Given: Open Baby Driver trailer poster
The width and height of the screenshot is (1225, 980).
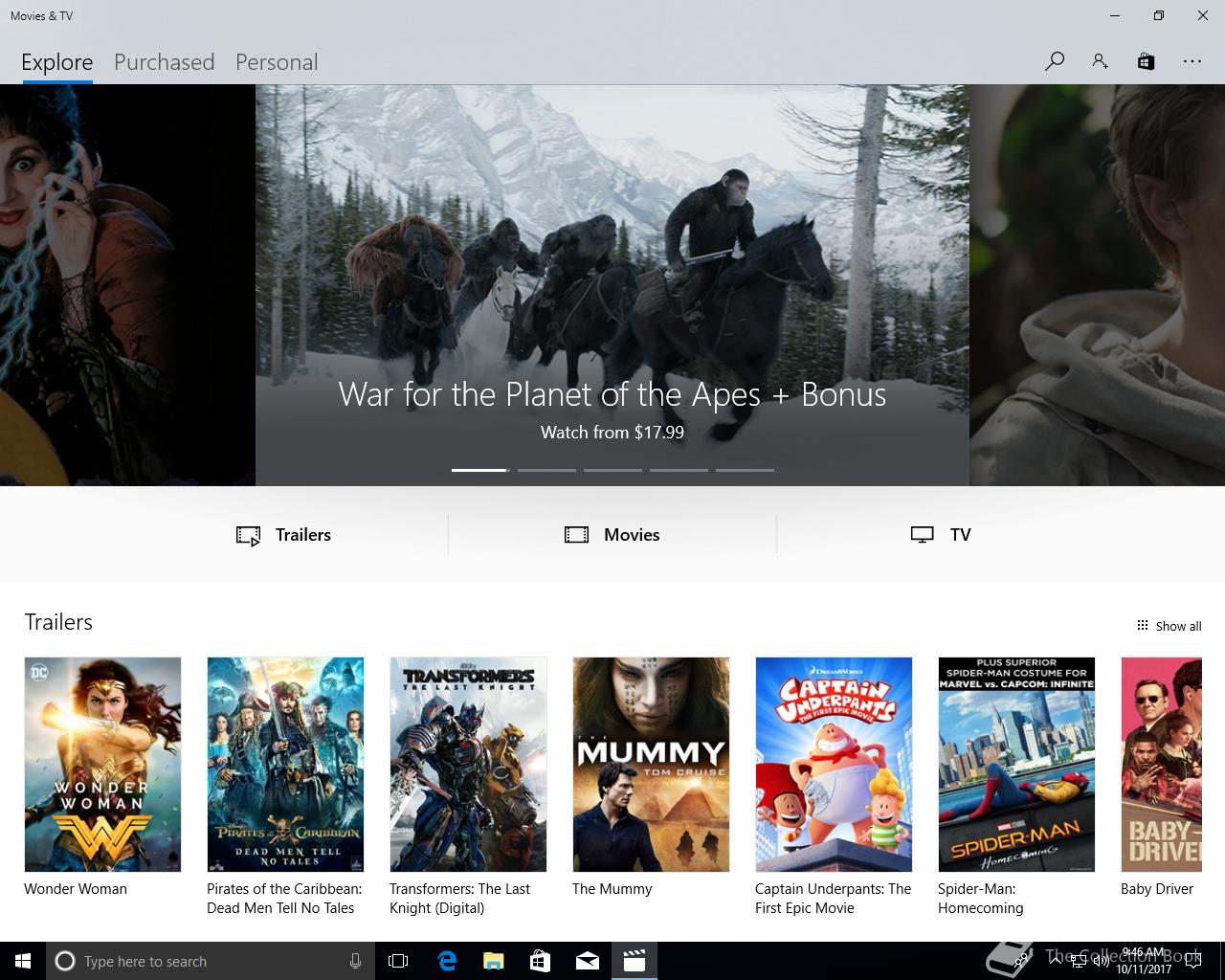Looking at the screenshot, I should (x=1161, y=764).
